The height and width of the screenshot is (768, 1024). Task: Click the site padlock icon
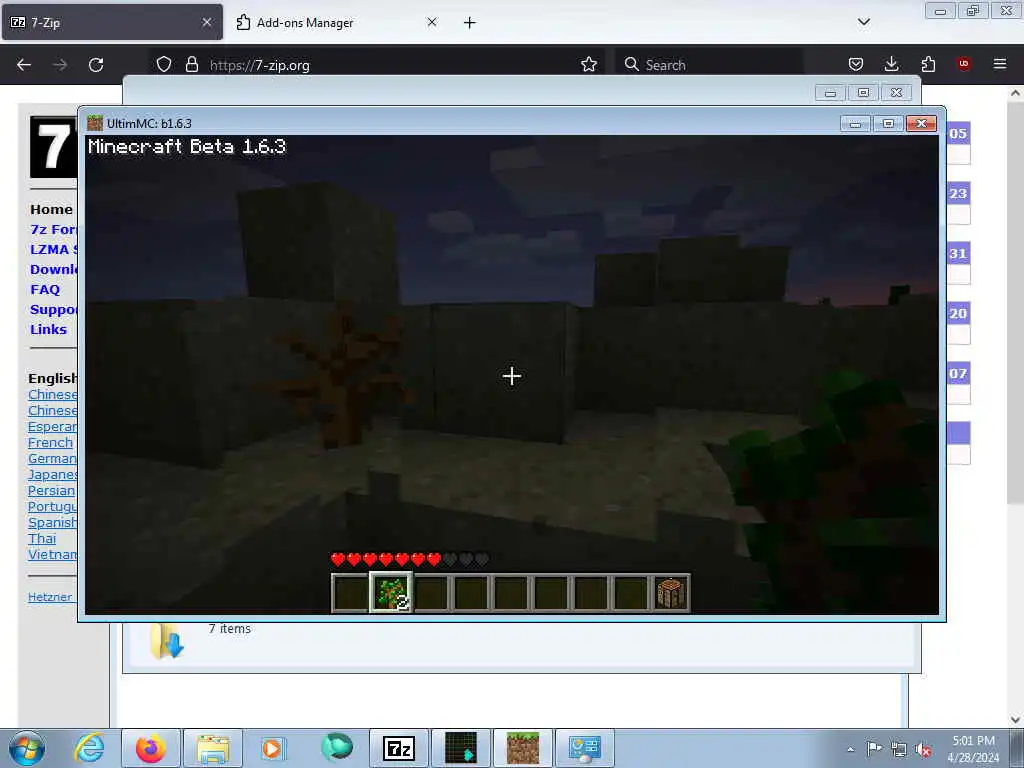191,65
